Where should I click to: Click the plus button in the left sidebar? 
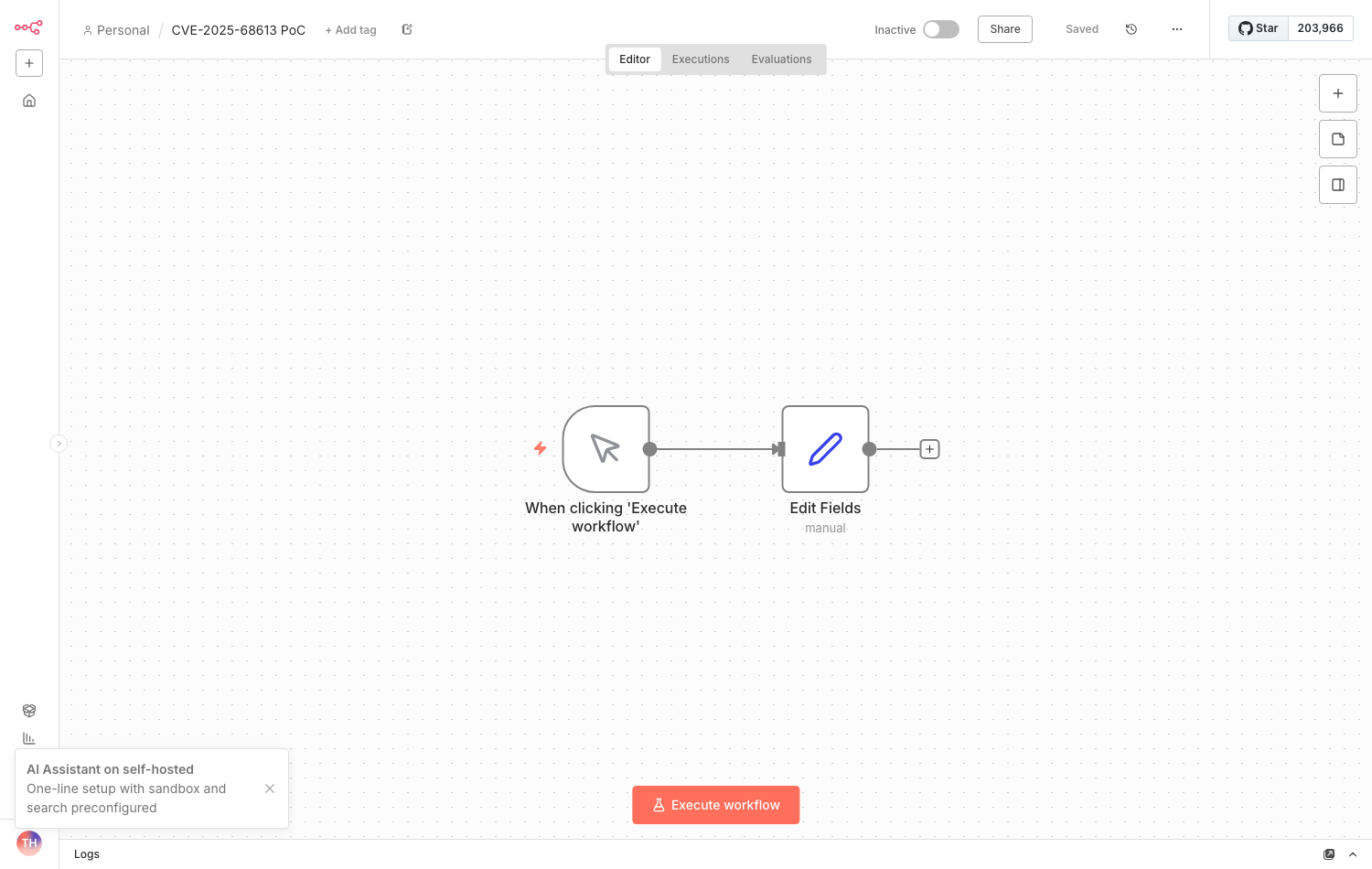[29, 63]
